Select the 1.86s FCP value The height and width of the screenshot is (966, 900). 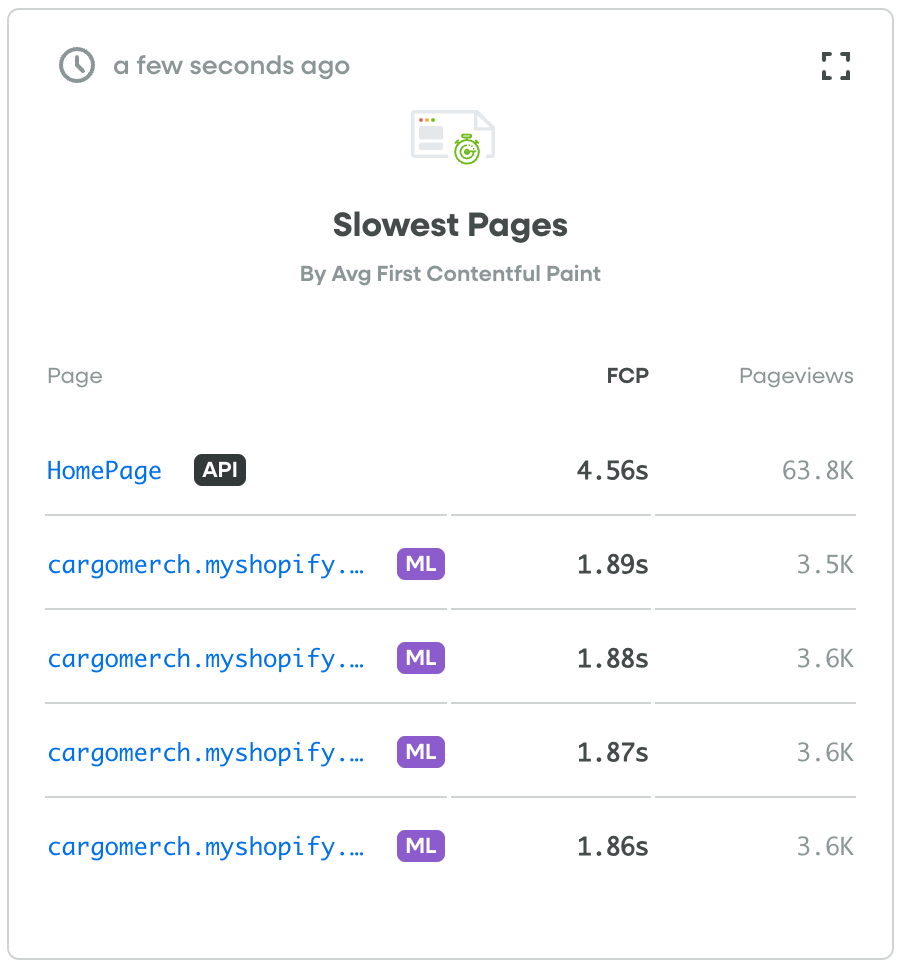pyautogui.click(x=612, y=846)
